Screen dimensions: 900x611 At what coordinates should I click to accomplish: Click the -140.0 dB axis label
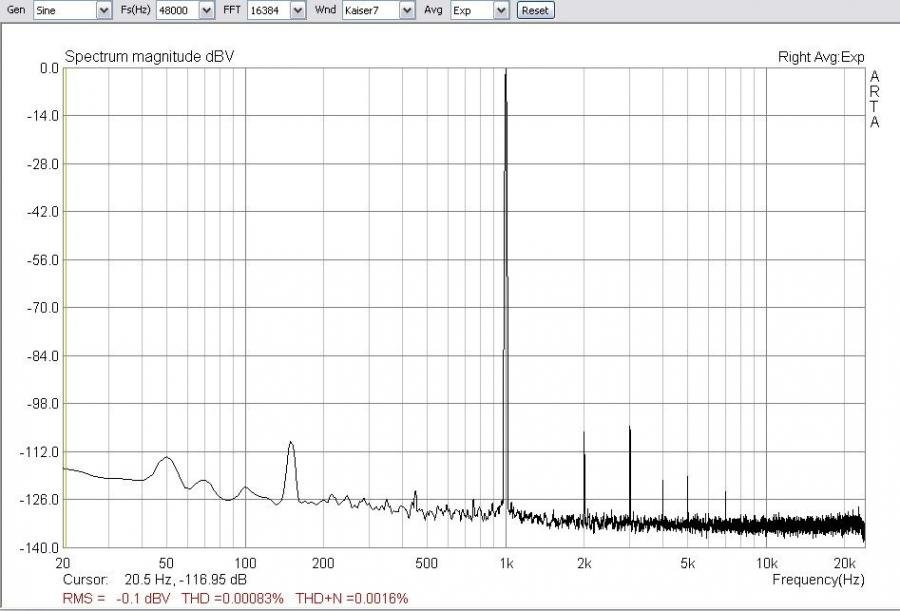click(x=40, y=548)
